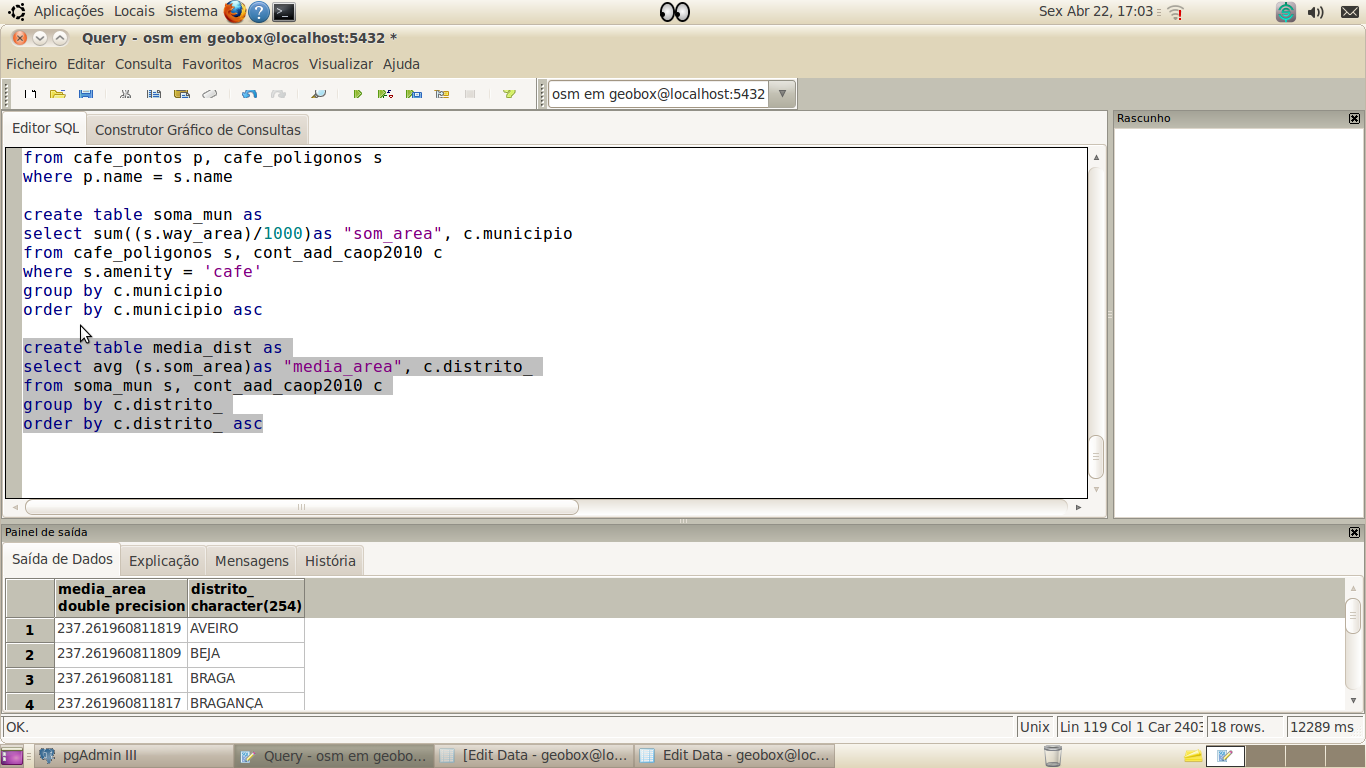1366x768 pixels.
Task: Click the Copy toolbar icon
Action: tap(154, 94)
